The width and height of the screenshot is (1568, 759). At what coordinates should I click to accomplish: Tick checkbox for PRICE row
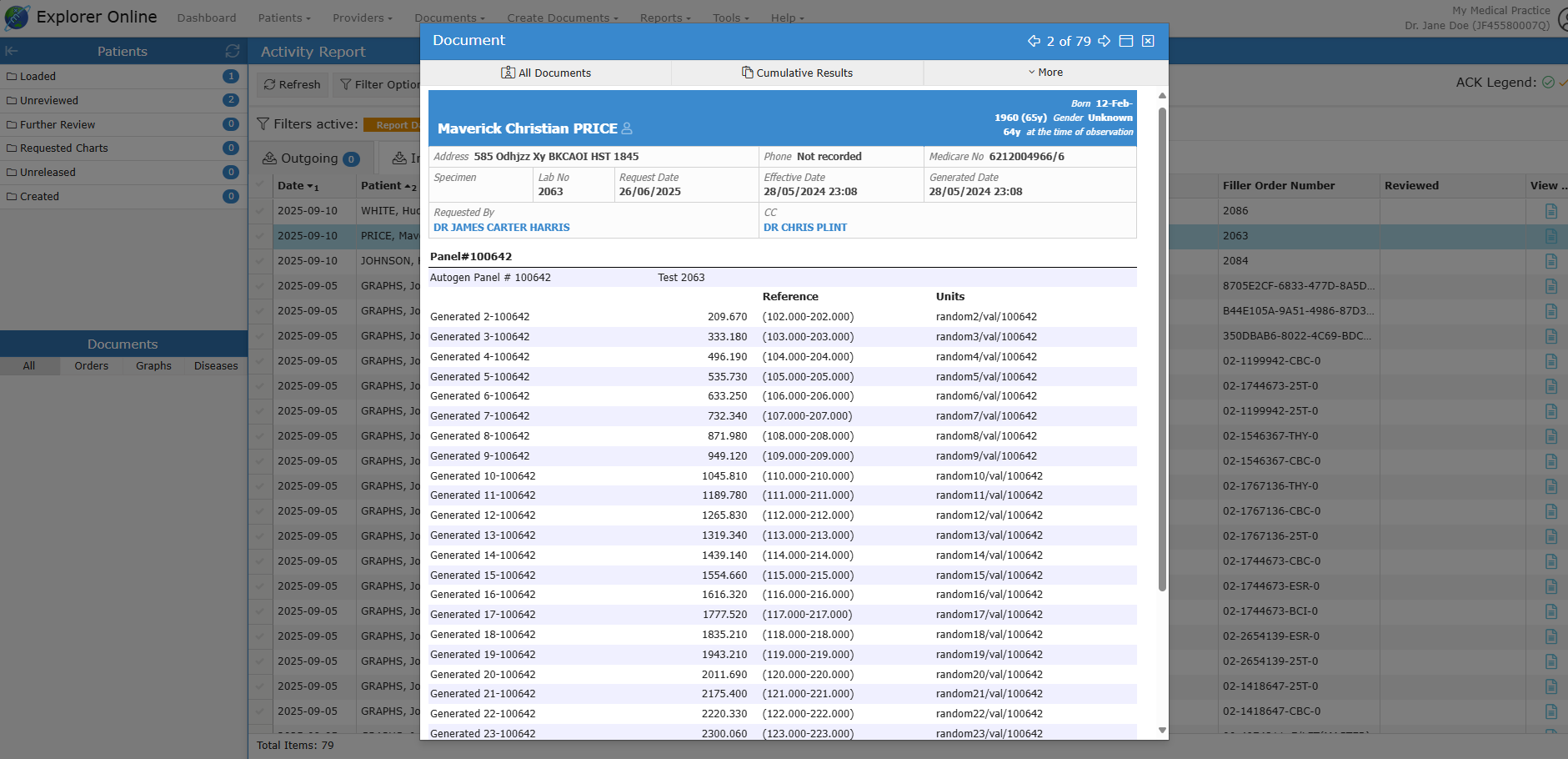(260, 236)
